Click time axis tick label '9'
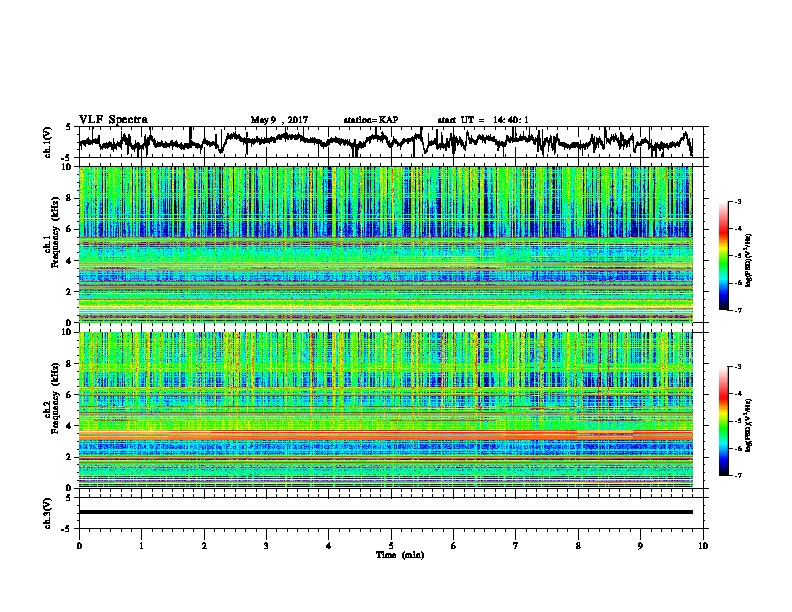792x612 pixels. point(640,546)
